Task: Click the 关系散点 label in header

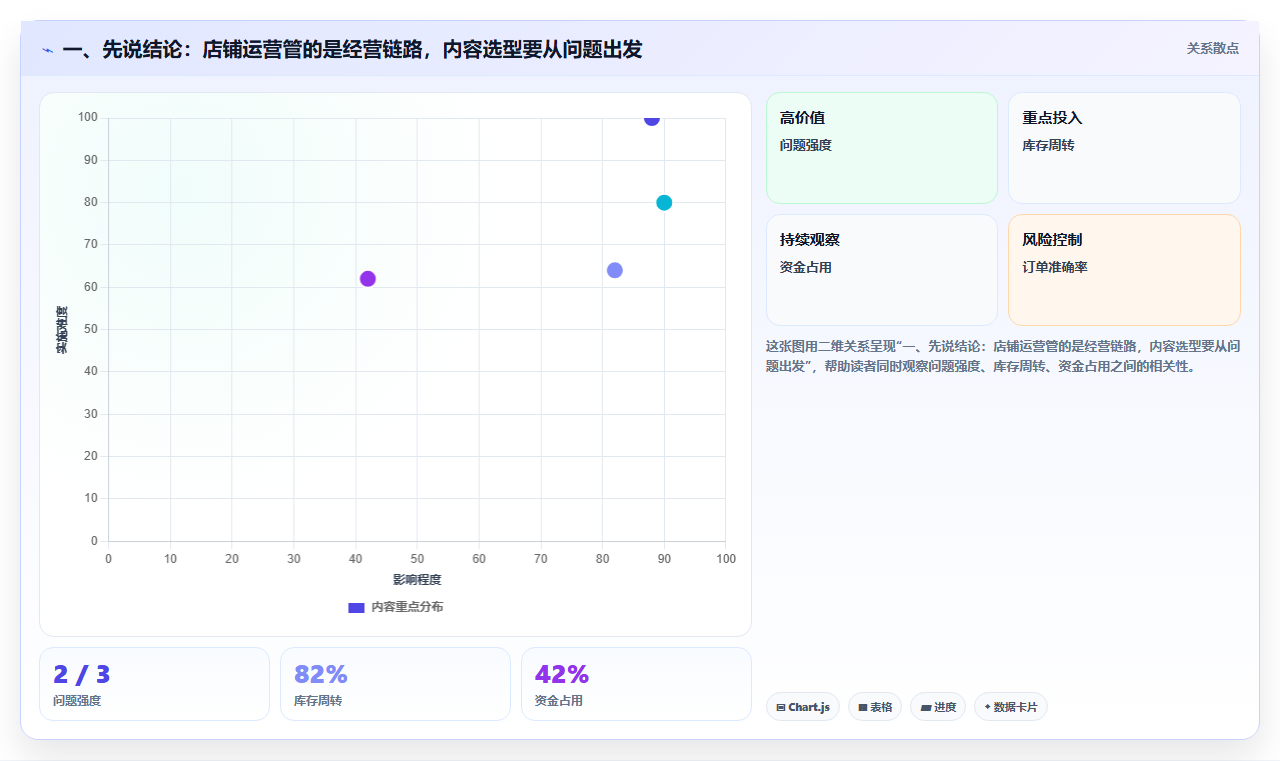Action: pyautogui.click(x=1213, y=48)
